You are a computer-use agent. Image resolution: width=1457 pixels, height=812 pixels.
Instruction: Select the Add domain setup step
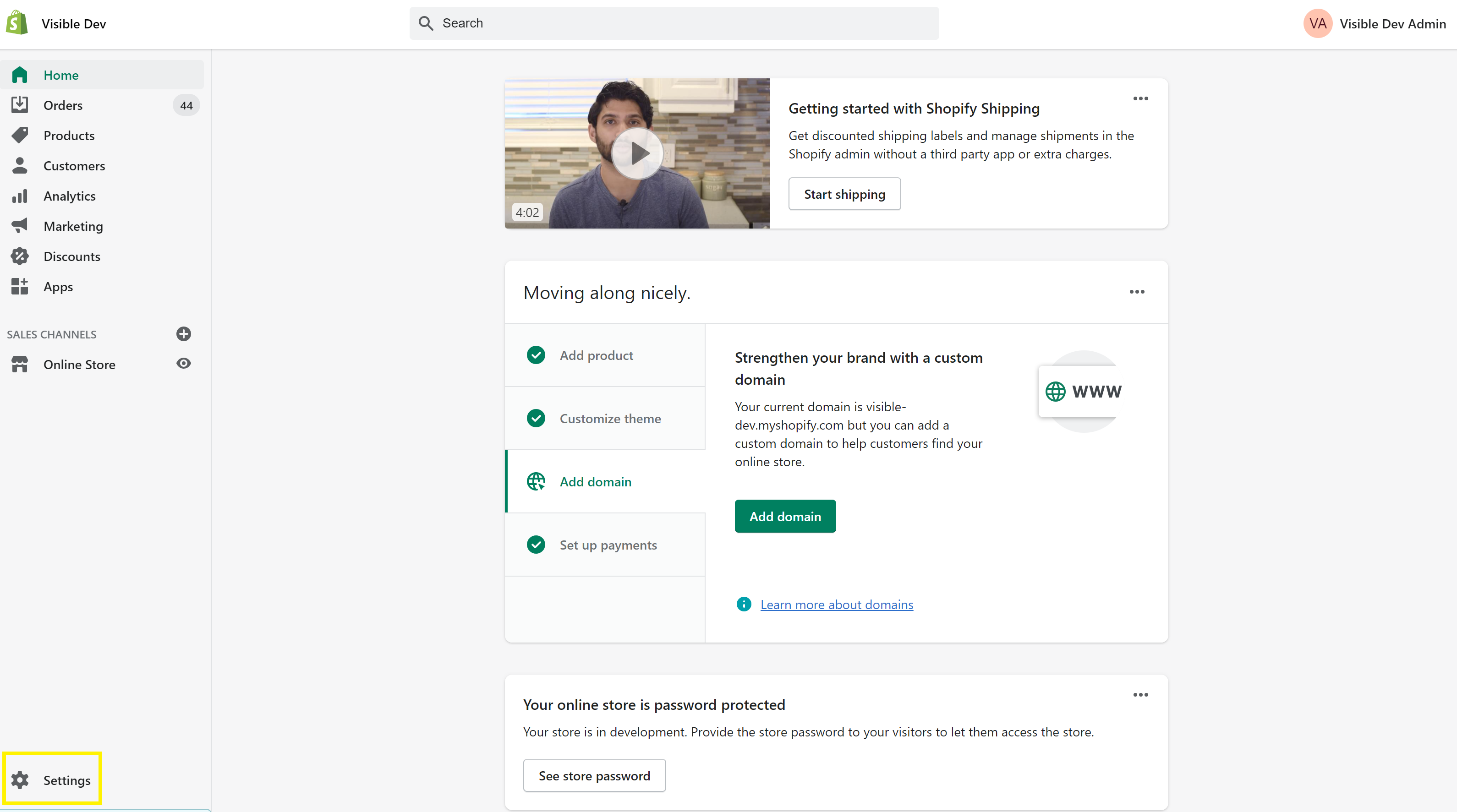coord(605,481)
